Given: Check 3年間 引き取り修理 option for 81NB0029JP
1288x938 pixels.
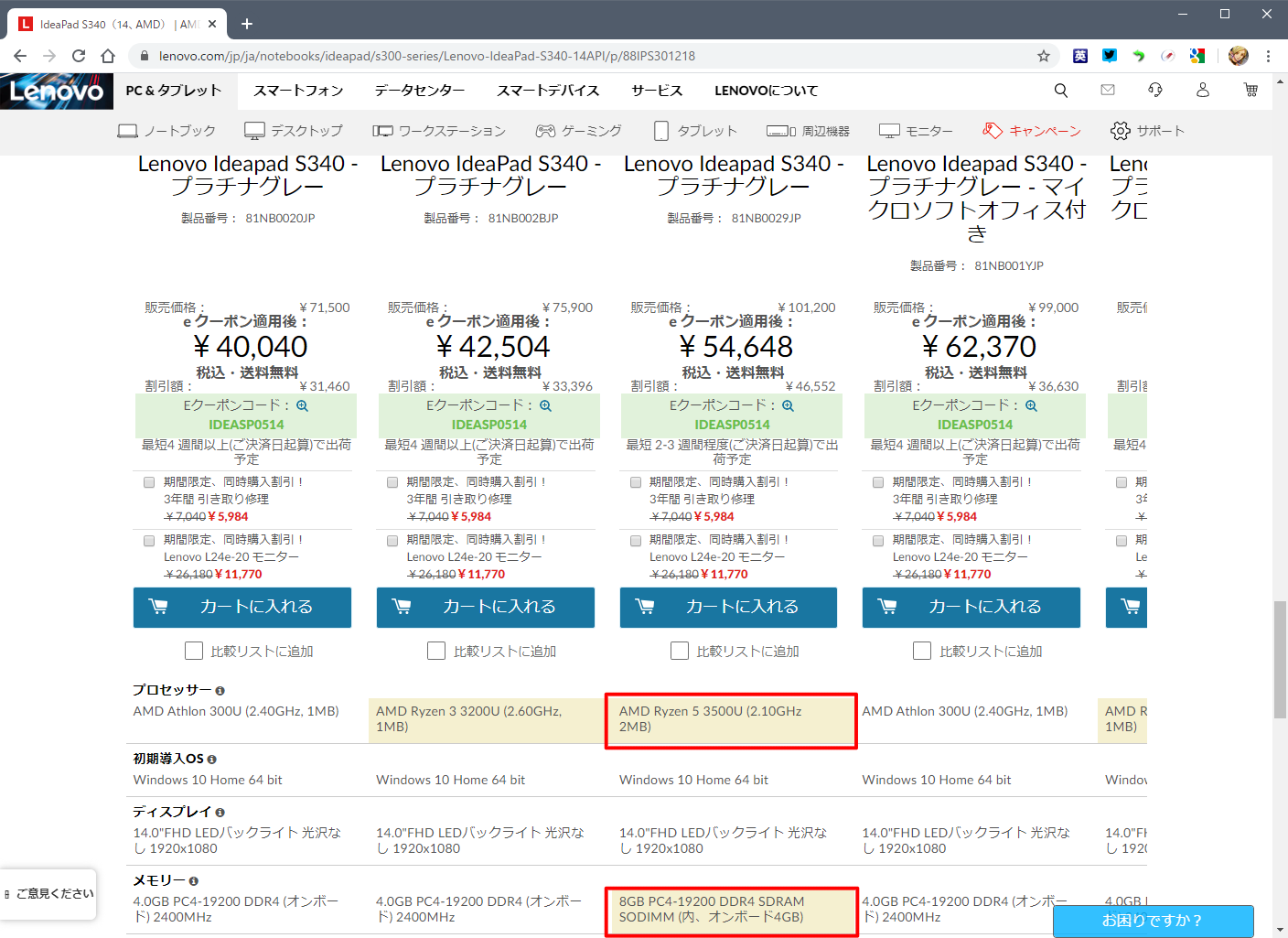Looking at the screenshot, I should [x=636, y=482].
